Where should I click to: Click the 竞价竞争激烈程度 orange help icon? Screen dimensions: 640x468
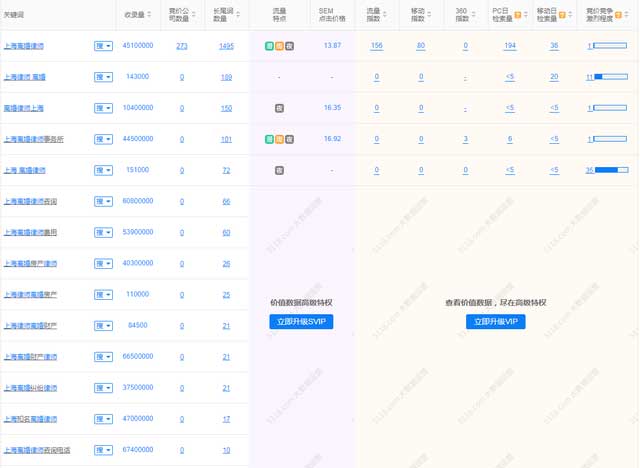coord(628,16)
